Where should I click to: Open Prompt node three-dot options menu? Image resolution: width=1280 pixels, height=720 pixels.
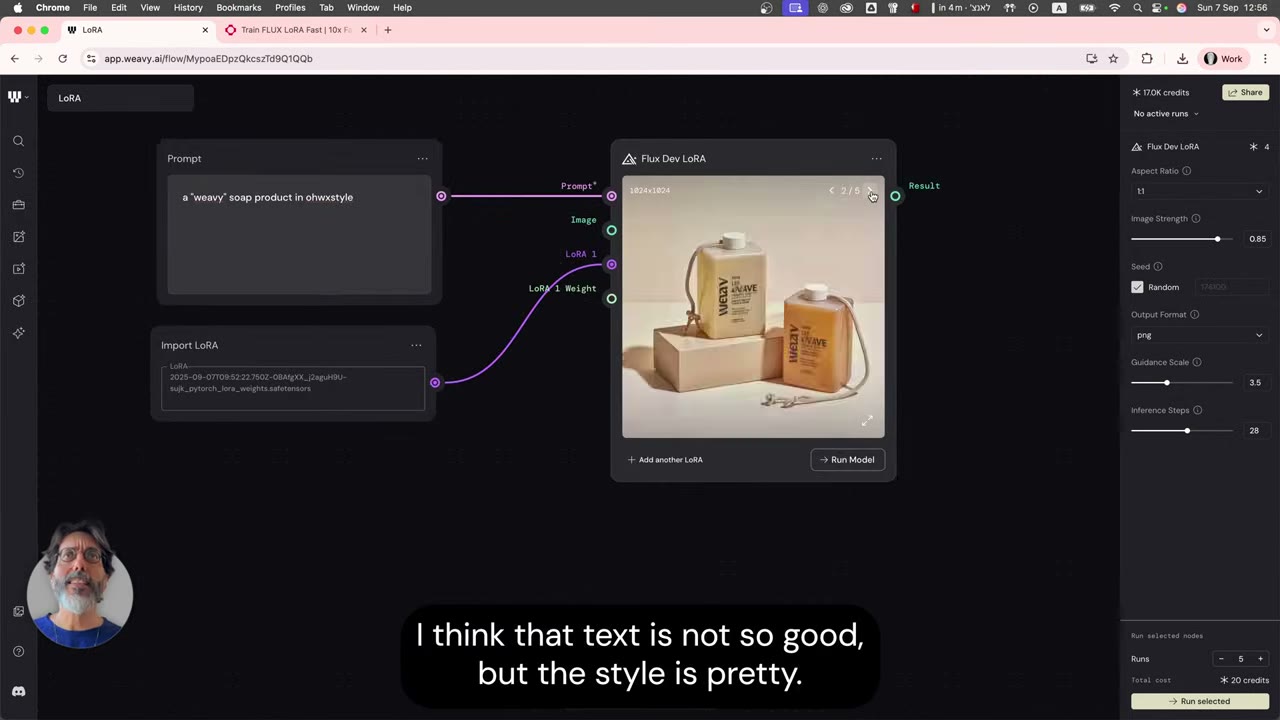[x=422, y=158]
